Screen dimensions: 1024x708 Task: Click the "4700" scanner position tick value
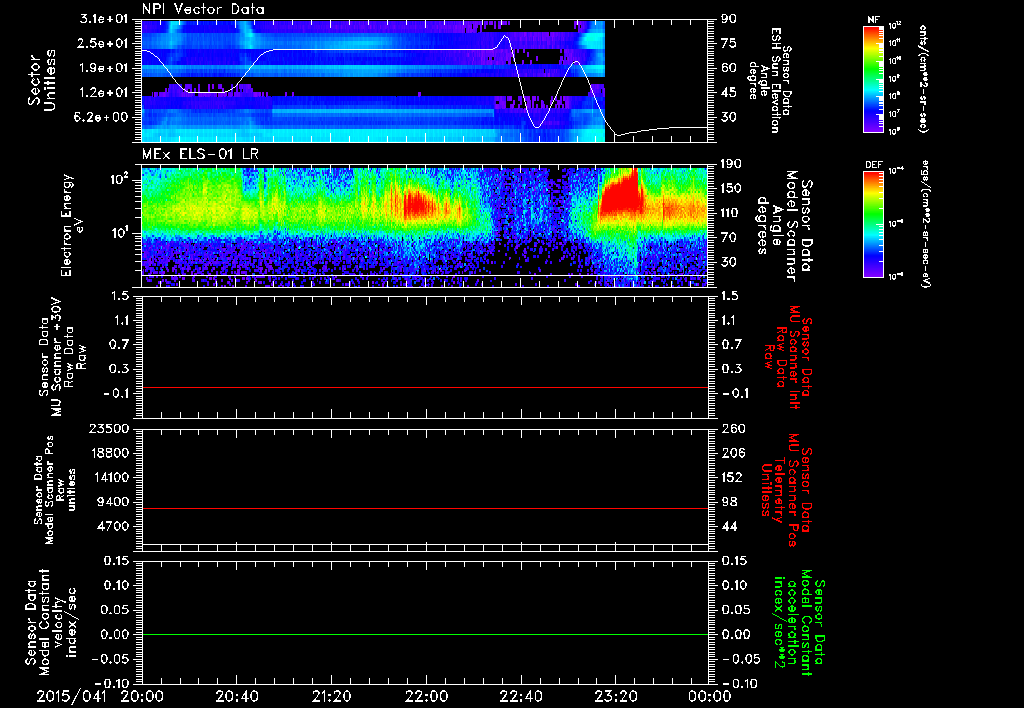(x=114, y=526)
